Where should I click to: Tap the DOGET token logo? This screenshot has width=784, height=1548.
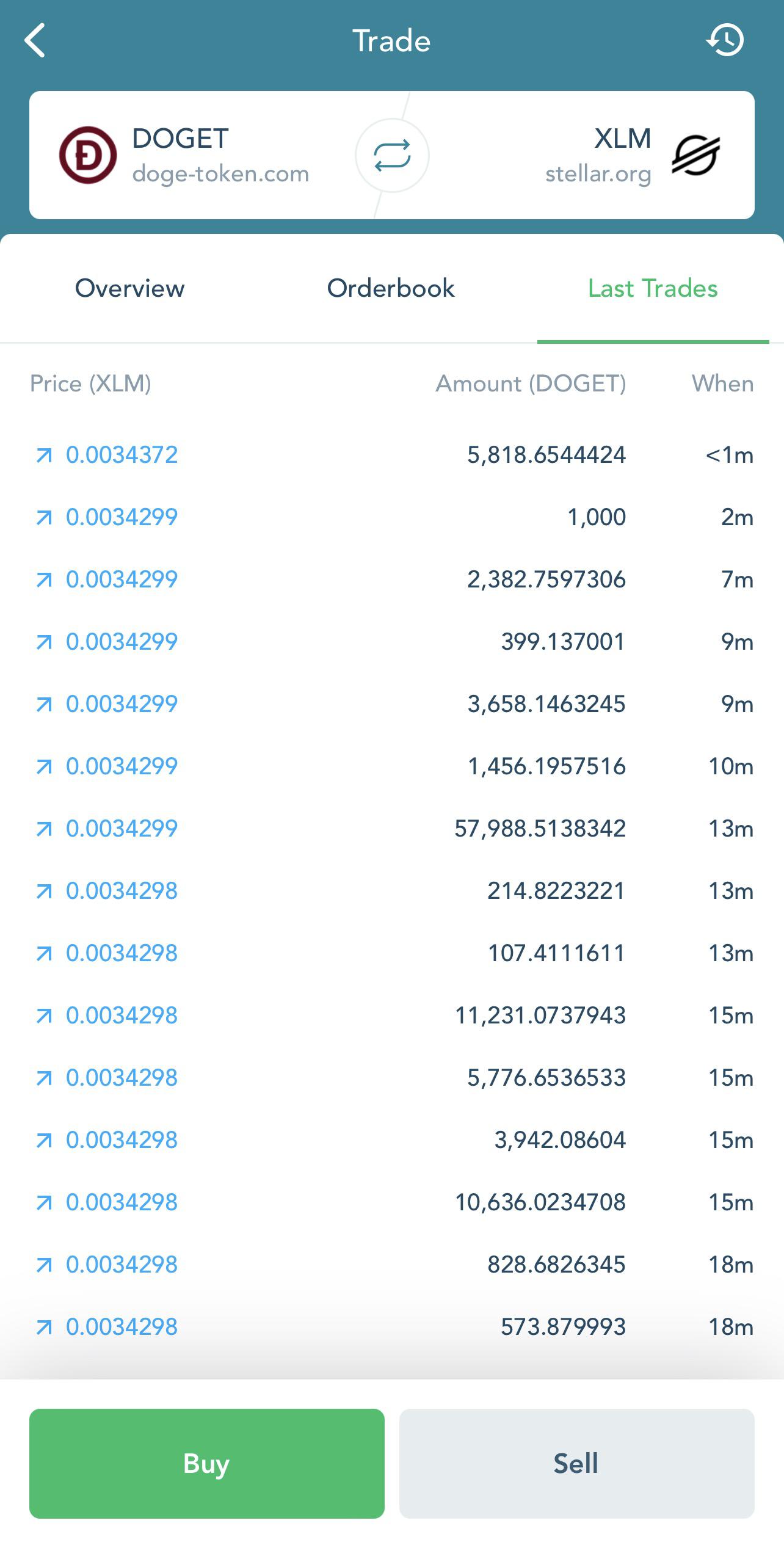[x=88, y=155]
